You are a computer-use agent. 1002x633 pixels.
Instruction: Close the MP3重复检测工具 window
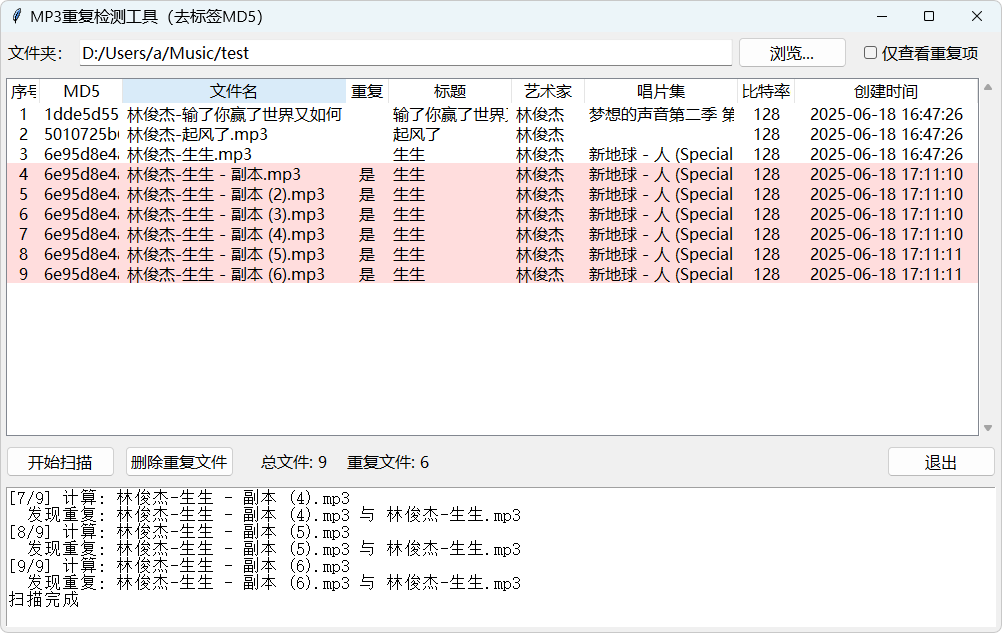pyautogui.click(x=976, y=16)
